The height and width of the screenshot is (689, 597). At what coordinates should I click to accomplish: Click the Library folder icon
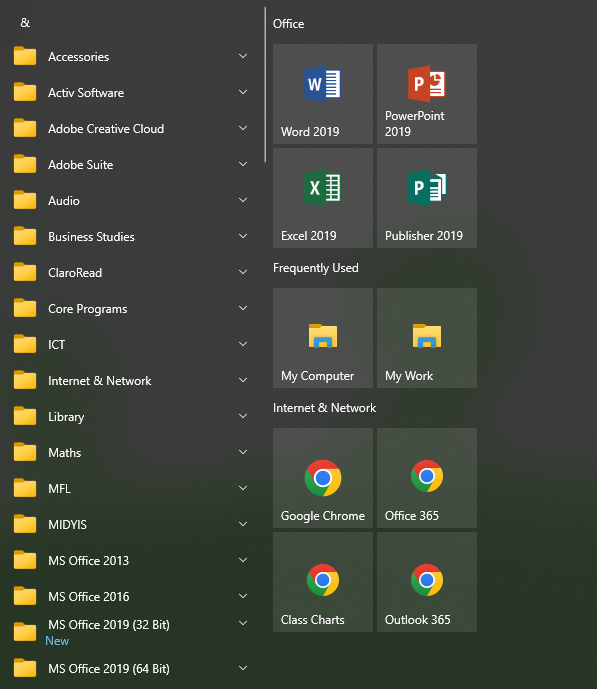click(x=25, y=417)
